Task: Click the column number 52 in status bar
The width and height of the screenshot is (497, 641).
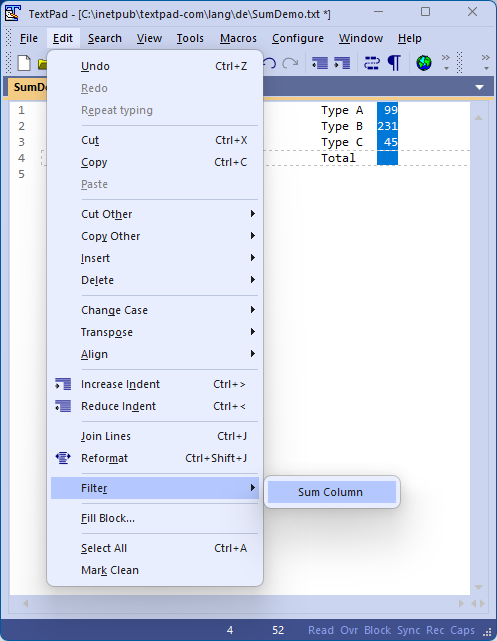Action: click(278, 630)
